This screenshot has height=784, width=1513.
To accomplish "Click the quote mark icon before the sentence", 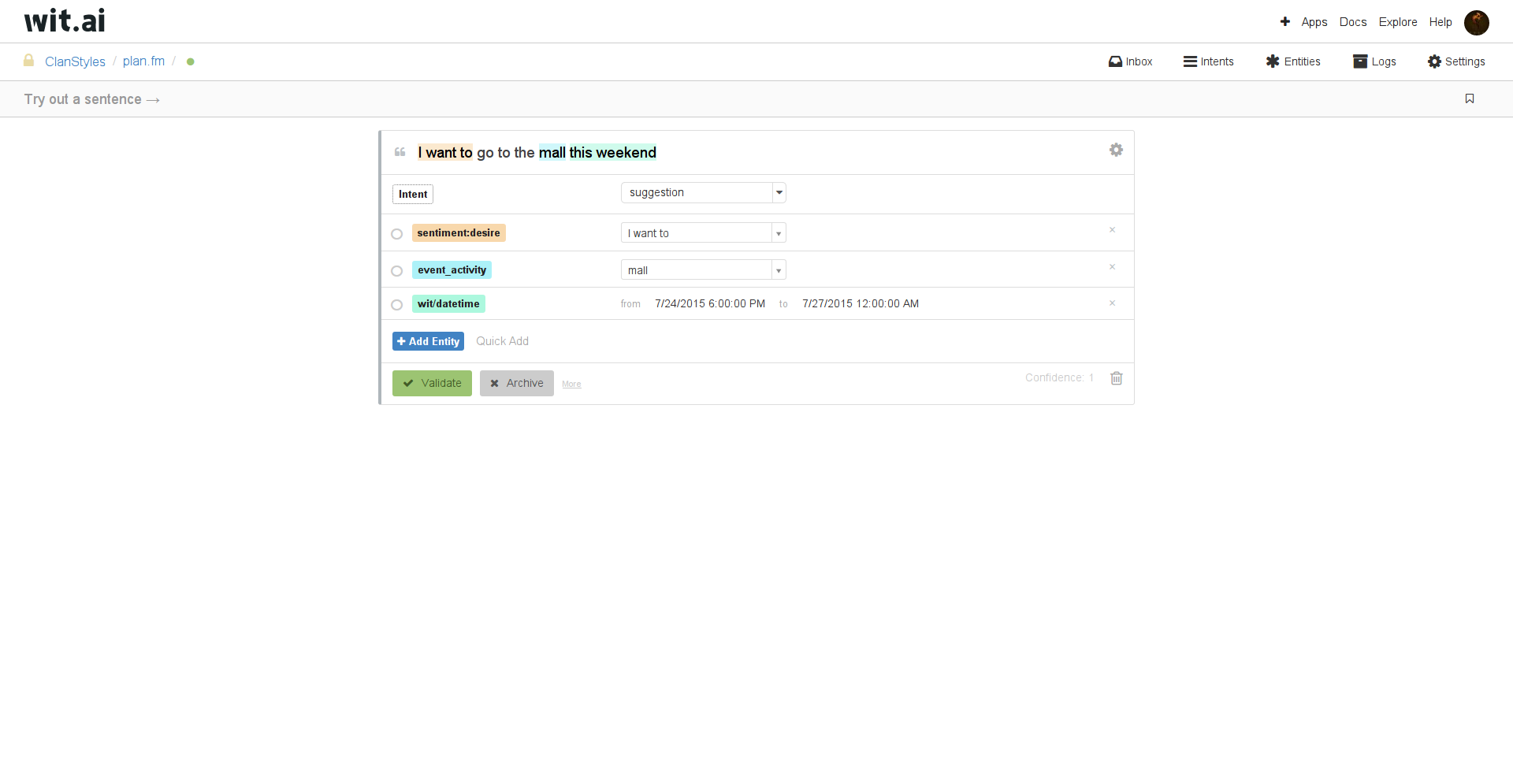I will pos(400,151).
